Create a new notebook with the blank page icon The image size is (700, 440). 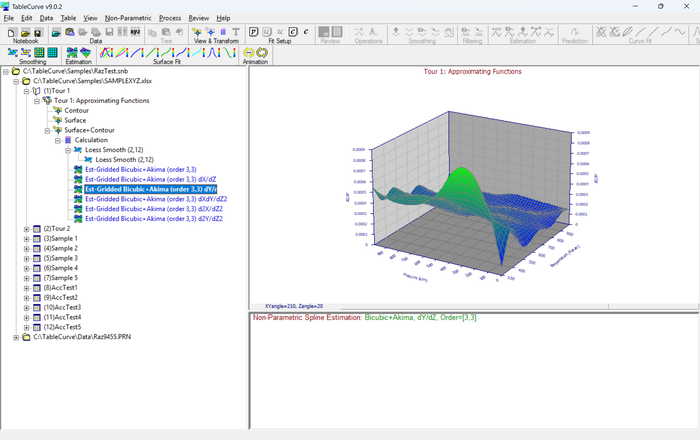12,33
